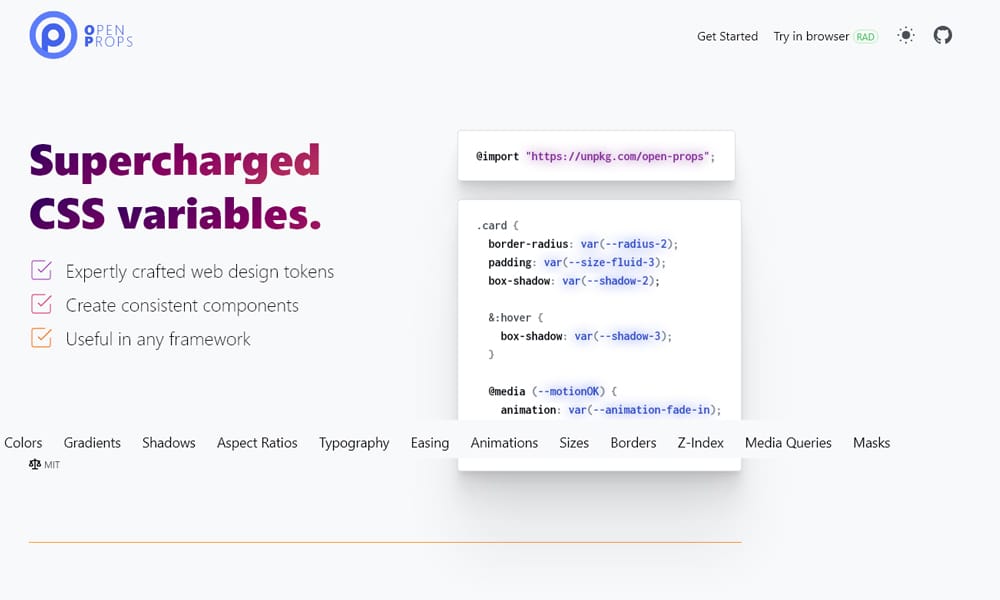Click the MIT license scales icon
Image resolution: width=1000 pixels, height=600 pixels.
[34, 464]
